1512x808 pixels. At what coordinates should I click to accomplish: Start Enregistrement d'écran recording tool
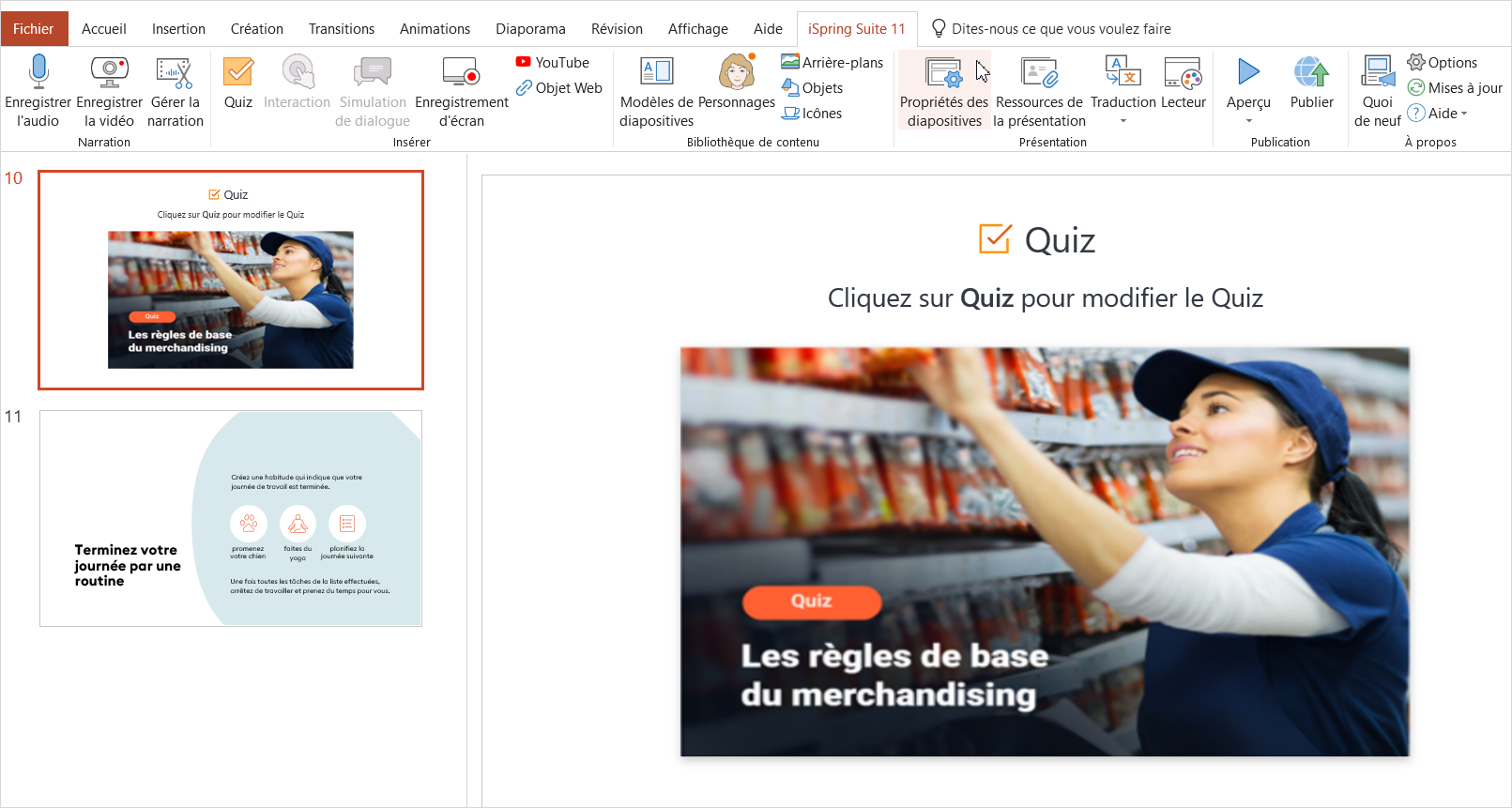(461, 72)
